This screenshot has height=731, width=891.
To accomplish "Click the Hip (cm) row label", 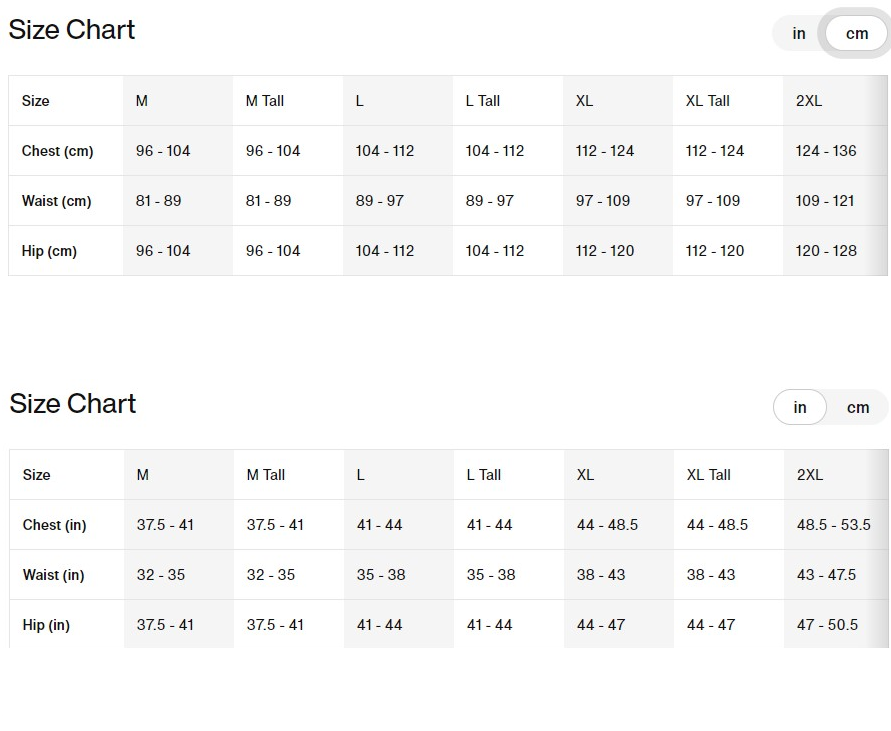I will (50, 251).
